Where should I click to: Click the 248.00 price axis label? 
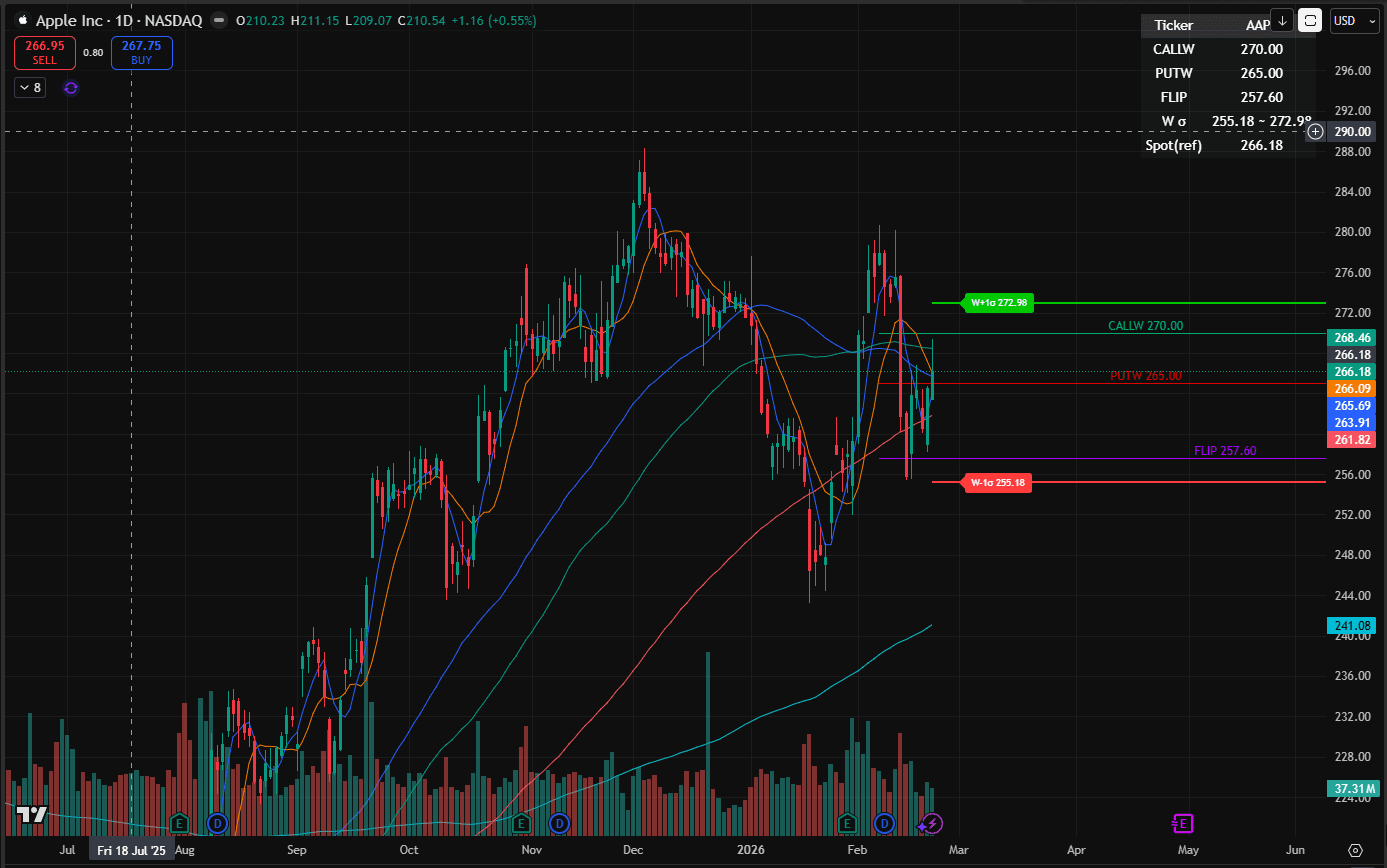tap(1351, 555)
